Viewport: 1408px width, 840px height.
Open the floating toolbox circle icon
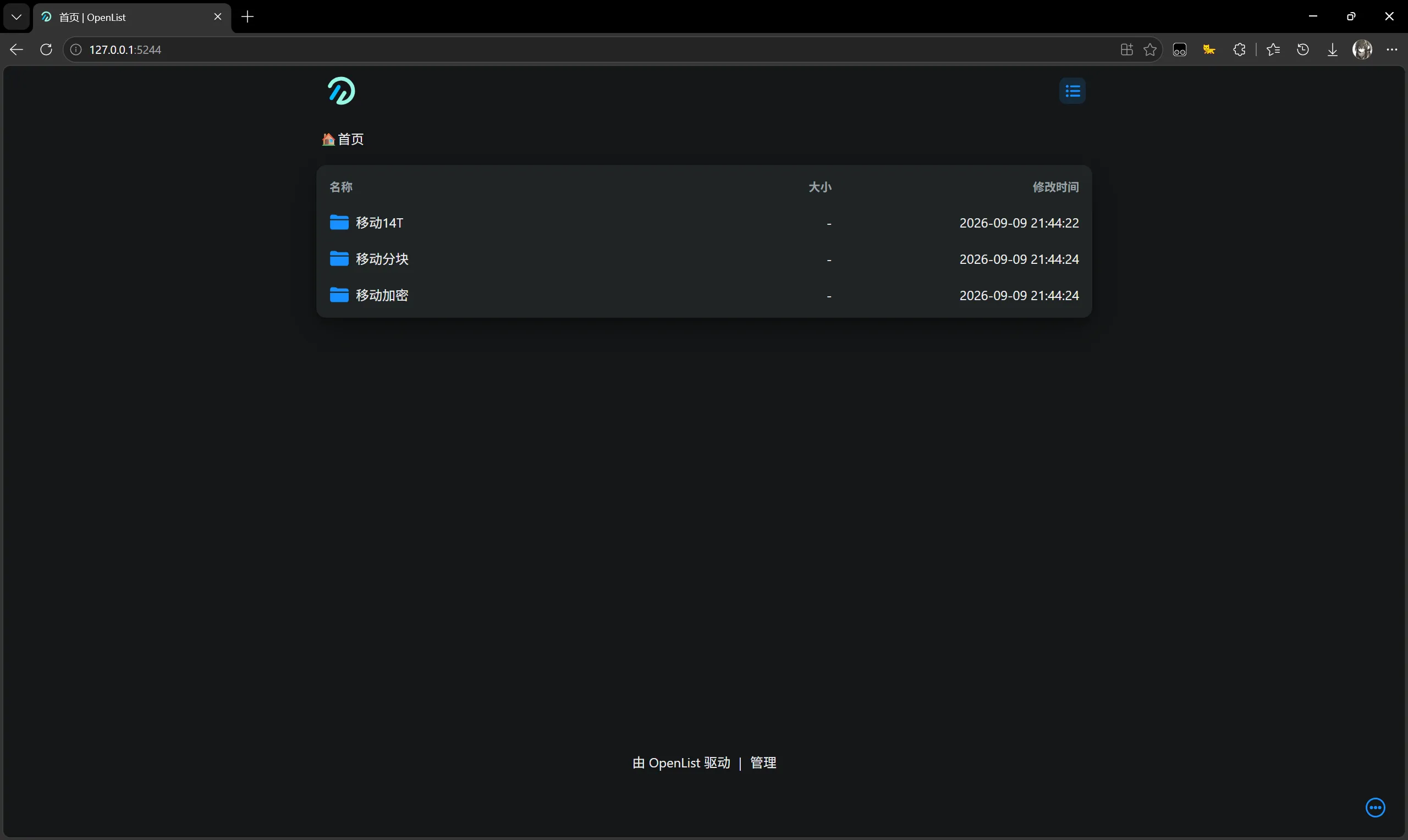[x=1375, y=808]
